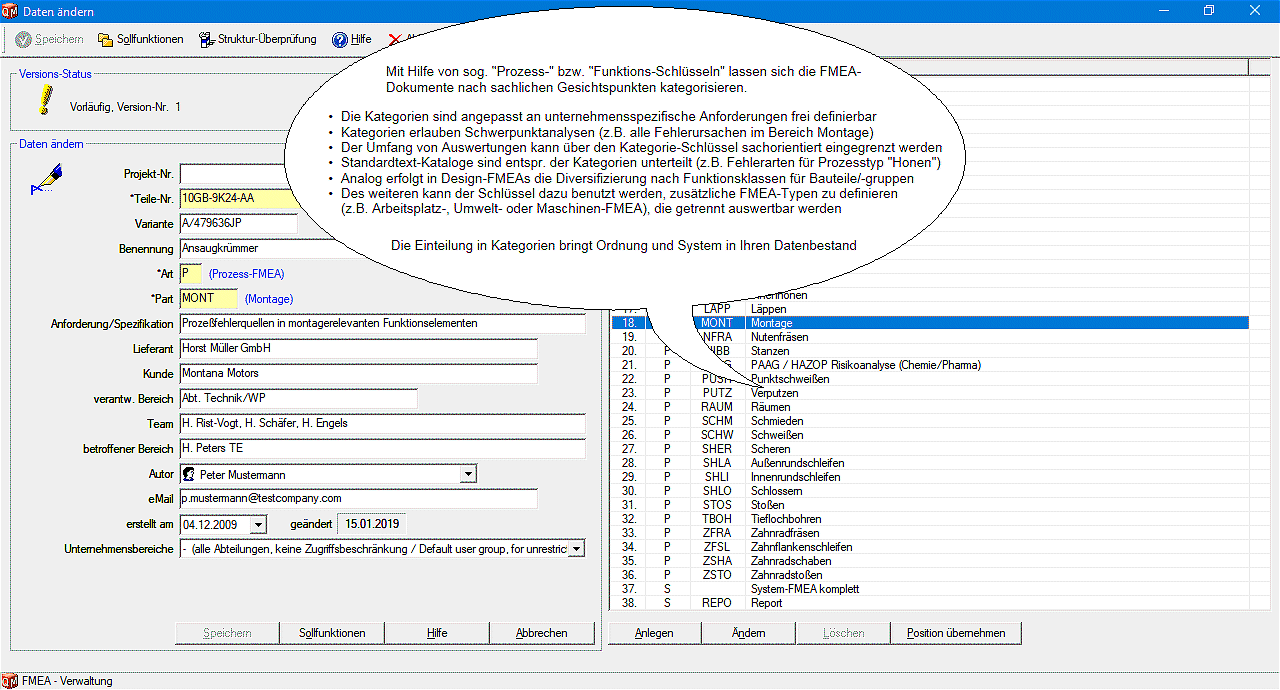Screen dimensions: 1280x690
Task: Click the blue (Prozess-FMEA) label
Action: click(x=246, y=274)
